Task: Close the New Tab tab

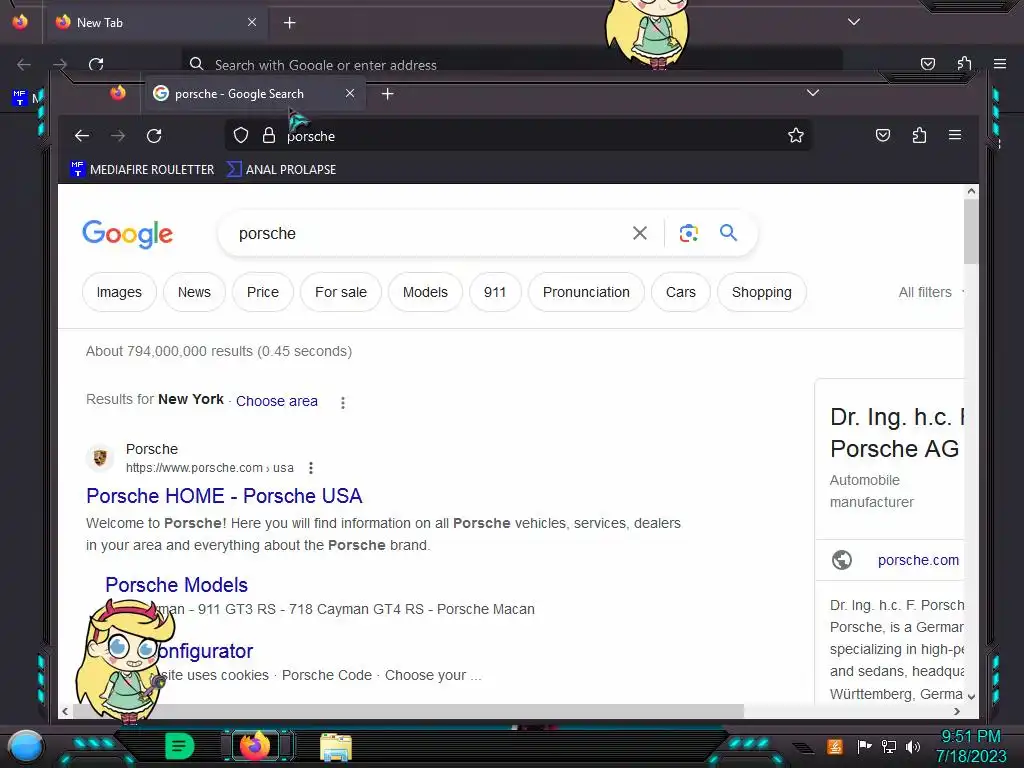Action: tap(252, 22)
